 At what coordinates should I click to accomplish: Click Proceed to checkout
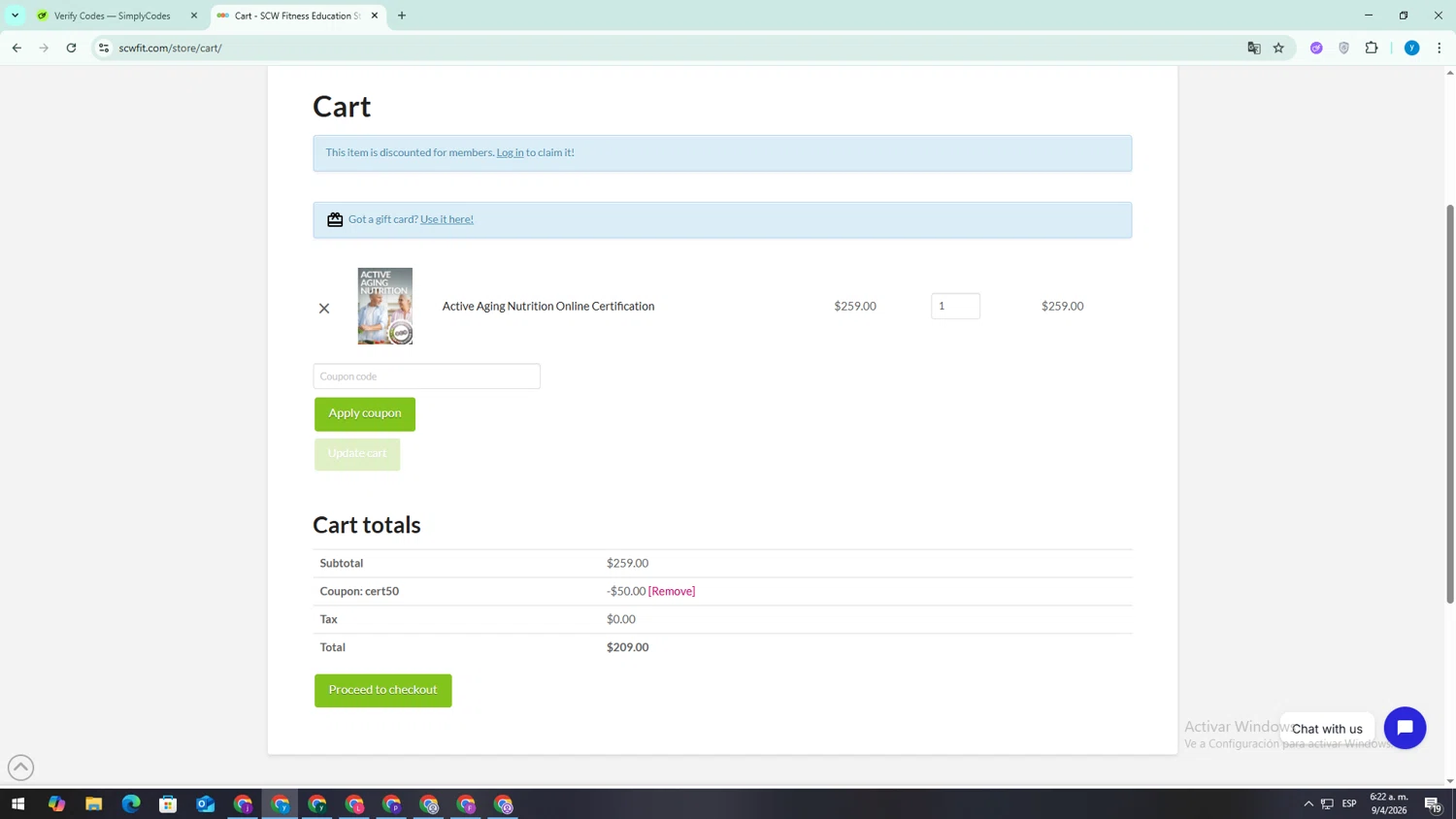pyautogui.click(x=383, y=691)
